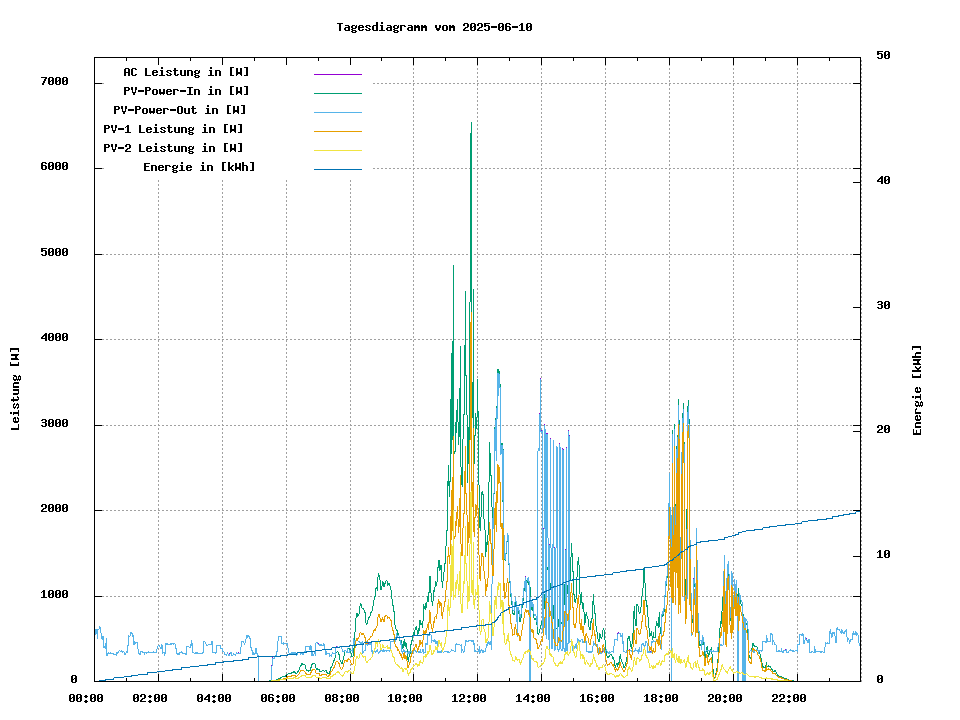
Task: Click the purple AC Leistung legend line sample
Action: point(337,74)
